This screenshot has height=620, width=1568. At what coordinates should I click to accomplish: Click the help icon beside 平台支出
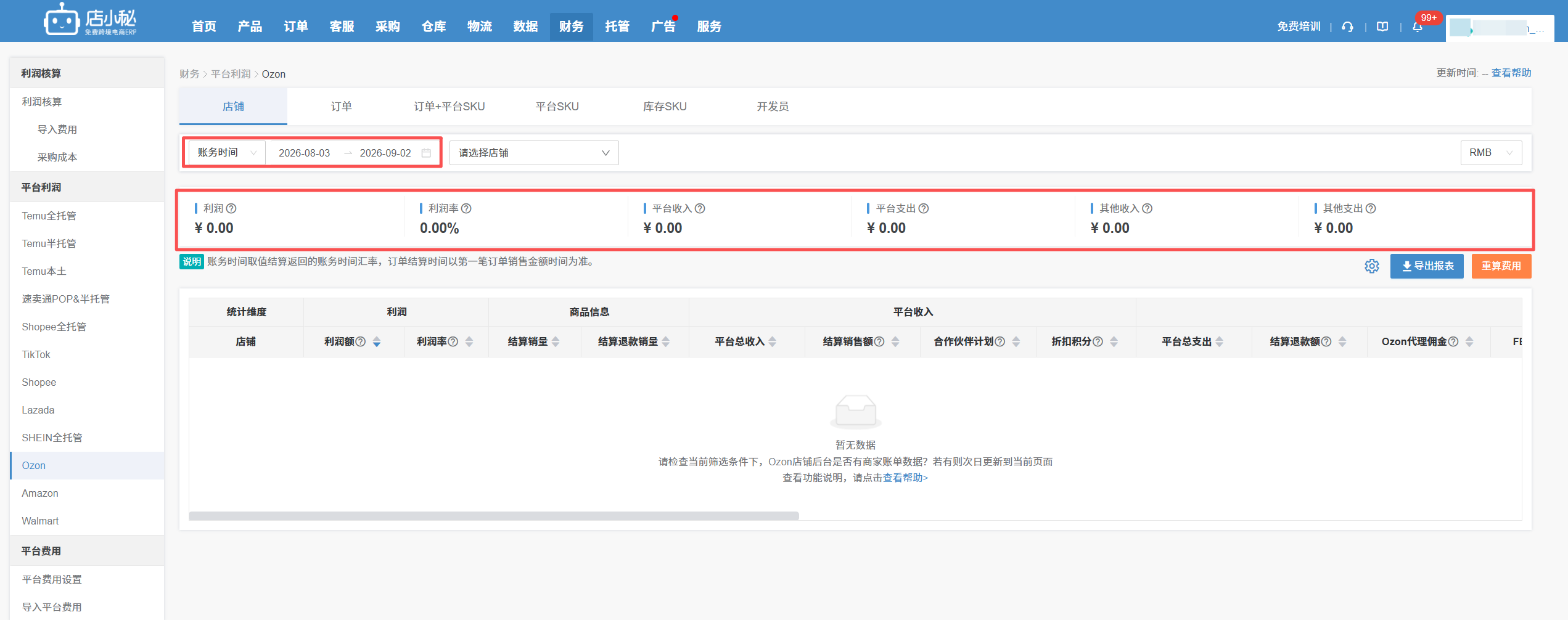(x=924, y=208)
